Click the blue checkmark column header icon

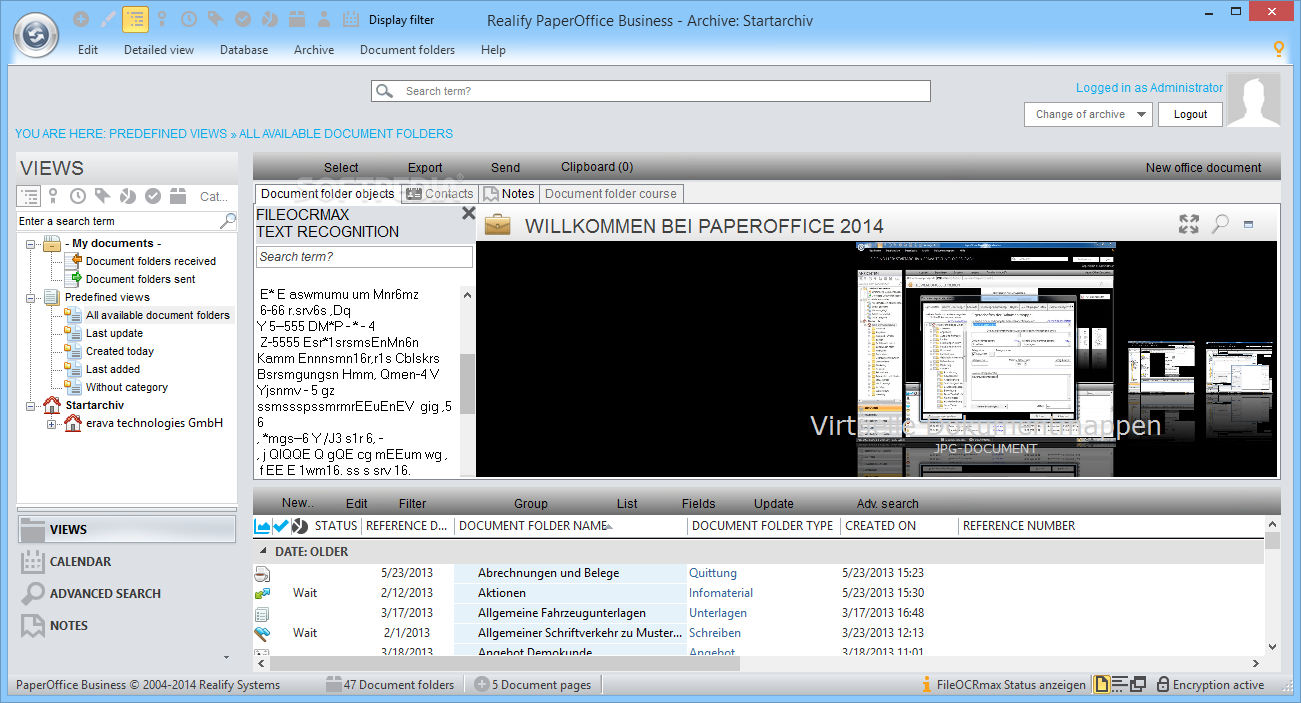point(281,525)
